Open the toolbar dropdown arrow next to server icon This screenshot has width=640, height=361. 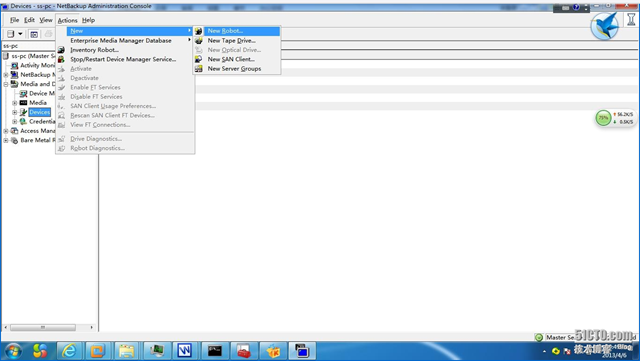(20, 34)
